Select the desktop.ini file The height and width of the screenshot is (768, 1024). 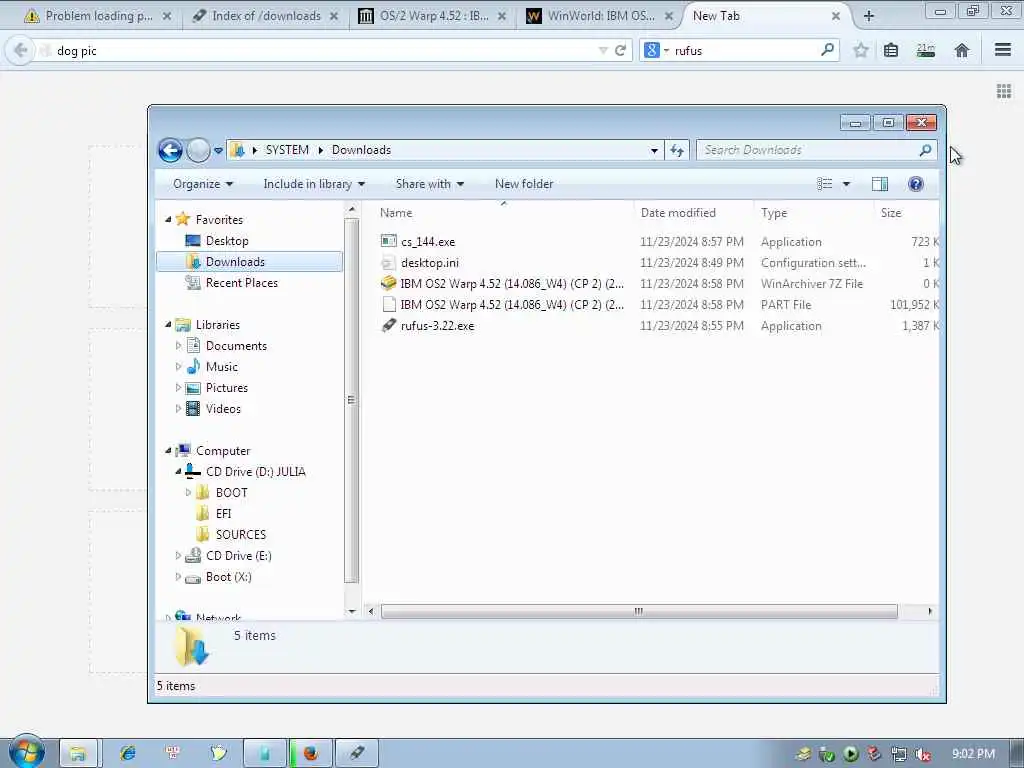coord(430,263)
